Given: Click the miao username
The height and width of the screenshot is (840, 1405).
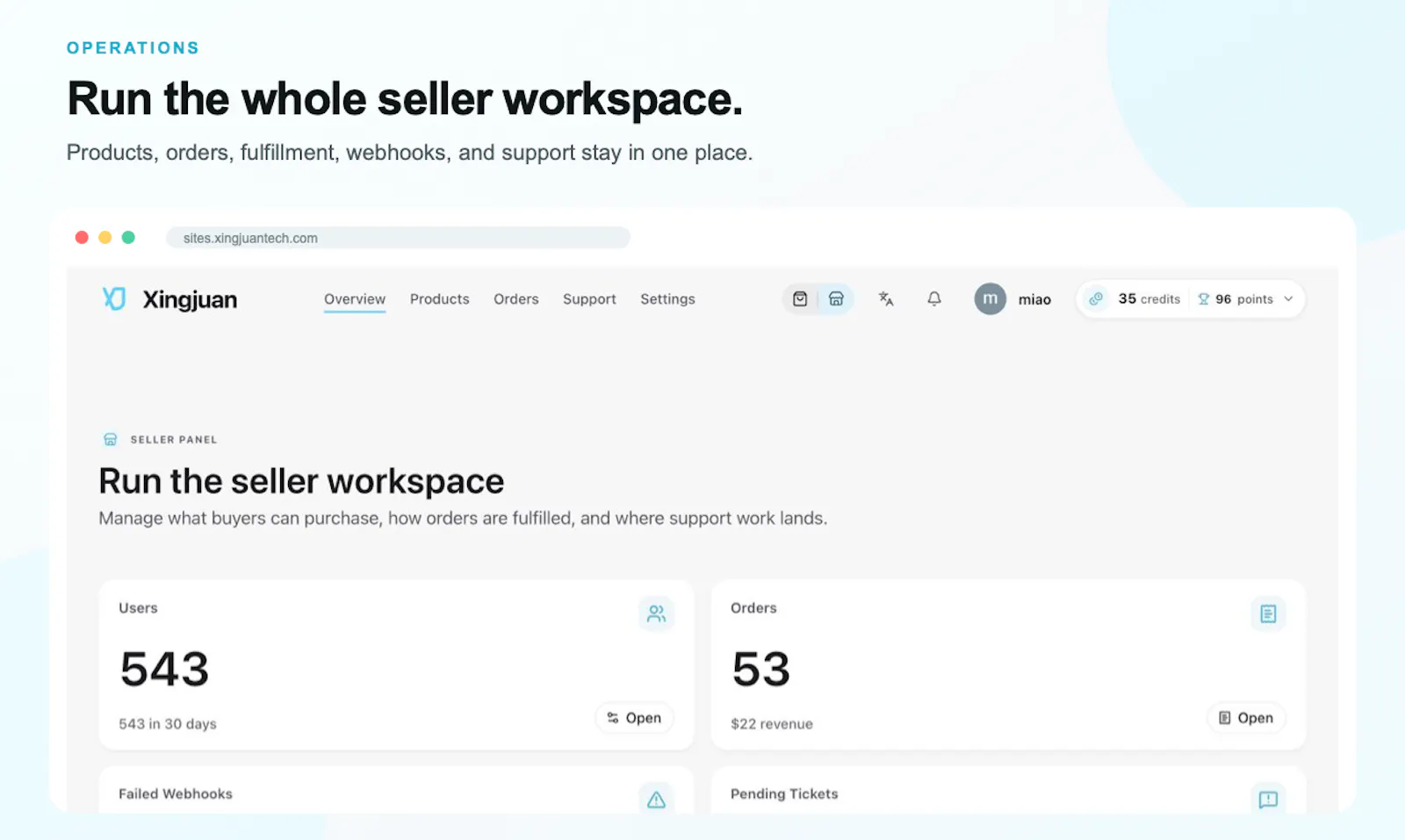Looking at the screenshot, I should (1034, 299).
